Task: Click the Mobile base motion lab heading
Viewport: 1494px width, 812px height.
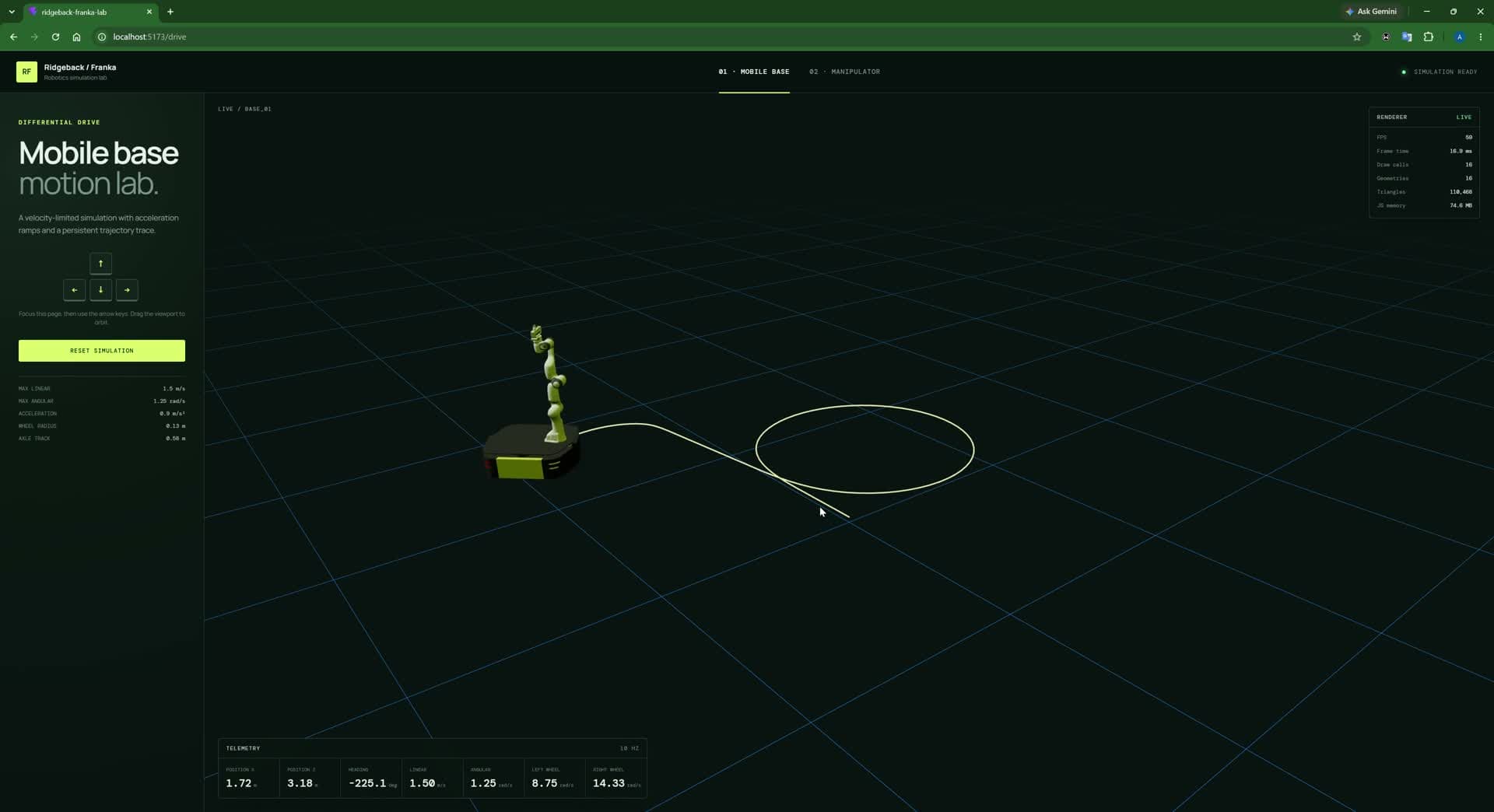Action: pos(99,168)
